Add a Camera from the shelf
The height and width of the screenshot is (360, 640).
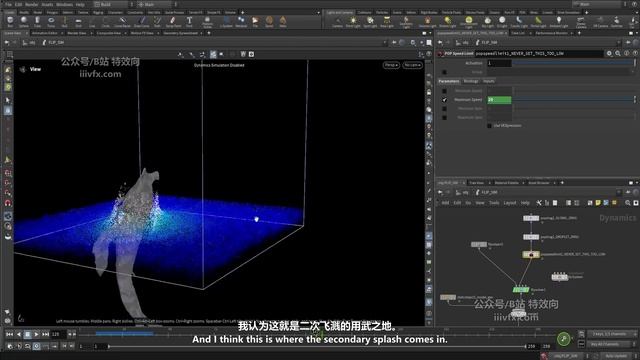click(337, 22)
